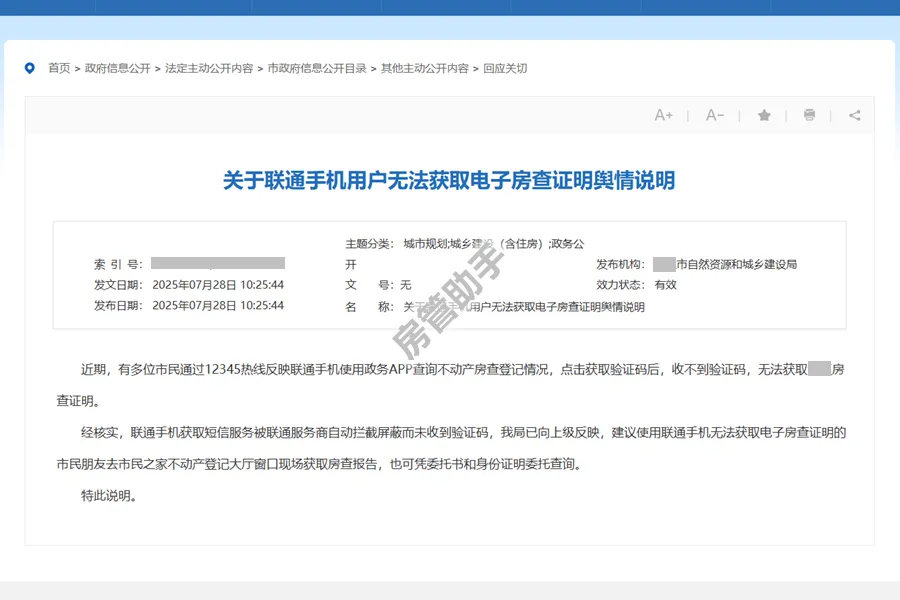
Task: Select 市政府信息公开目录 in breadcrumb
Action: tap(317, 68)
